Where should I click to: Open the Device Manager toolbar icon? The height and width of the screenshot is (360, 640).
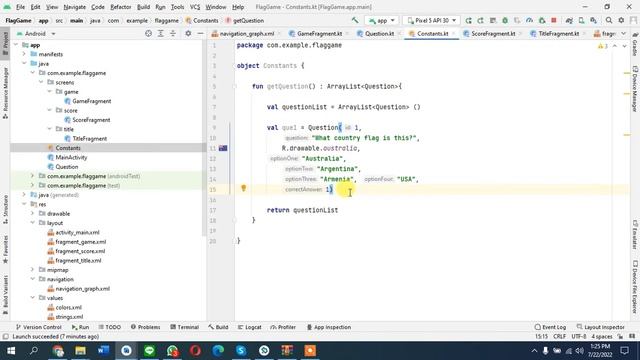click(581, 20)
